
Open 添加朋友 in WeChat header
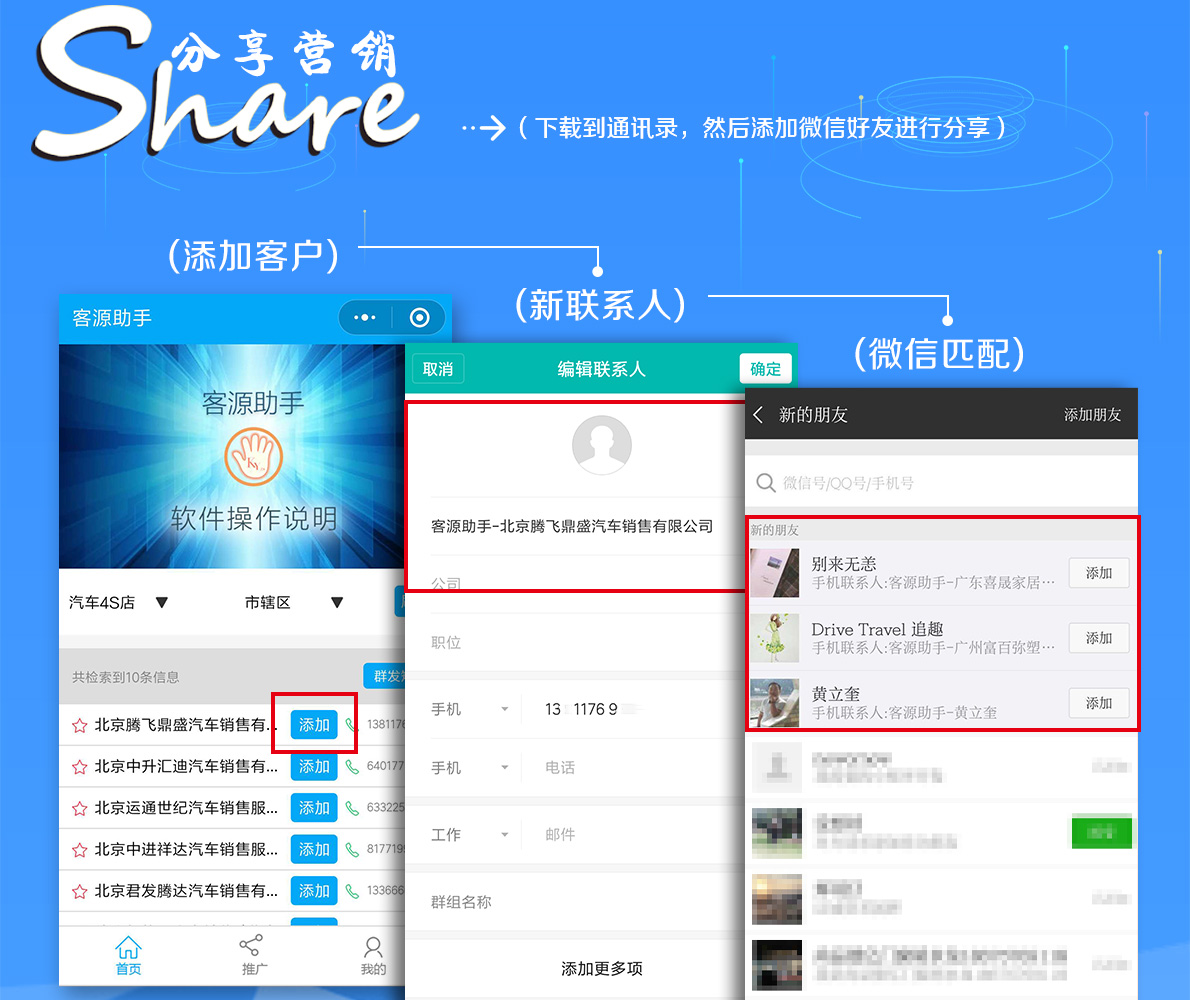pos(1092,414)
